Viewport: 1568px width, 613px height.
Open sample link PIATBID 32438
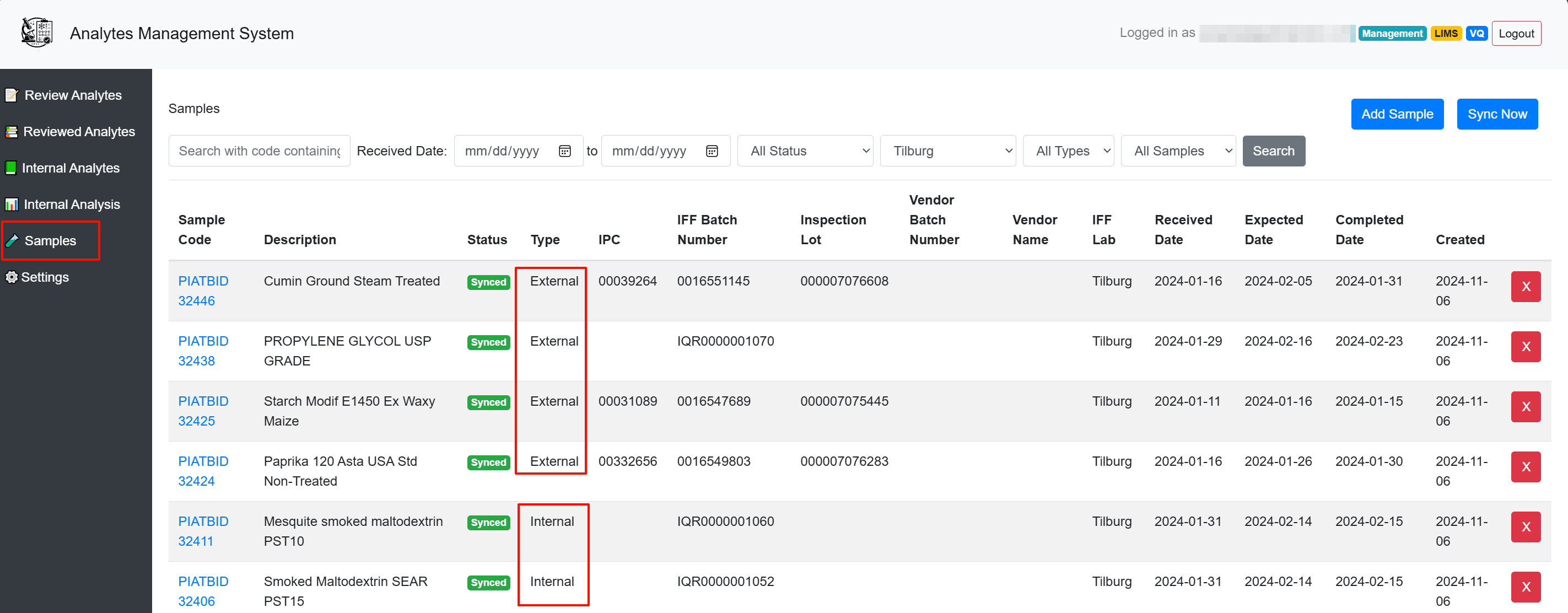pyautogui.click(x=203, y=351)
